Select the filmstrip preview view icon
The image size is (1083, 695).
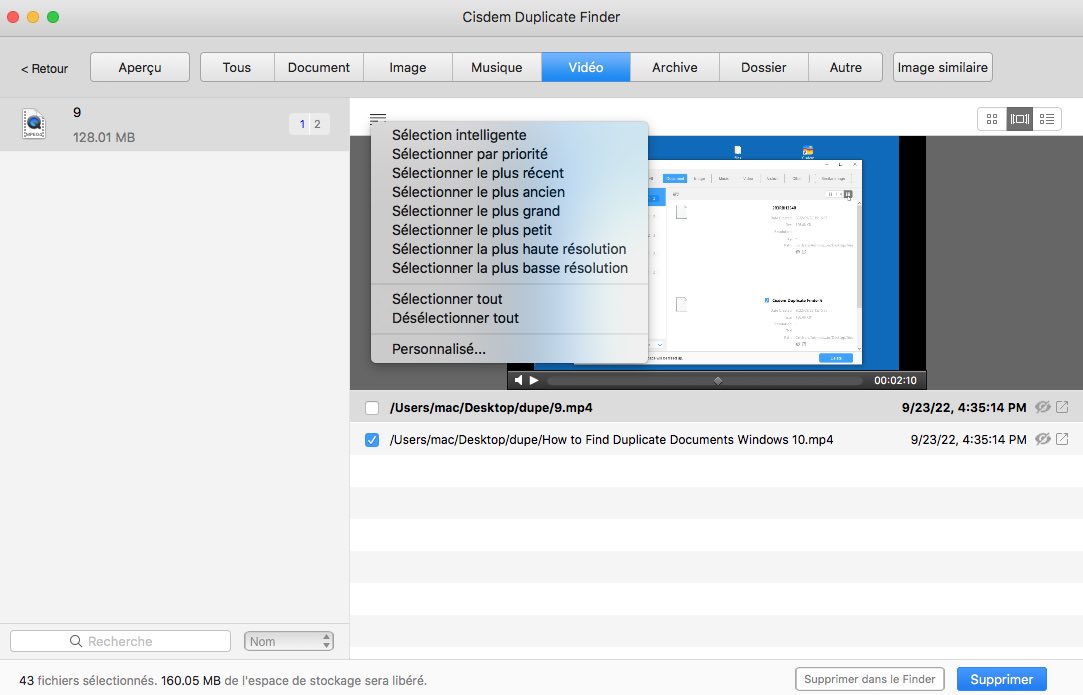(1019, 119)
